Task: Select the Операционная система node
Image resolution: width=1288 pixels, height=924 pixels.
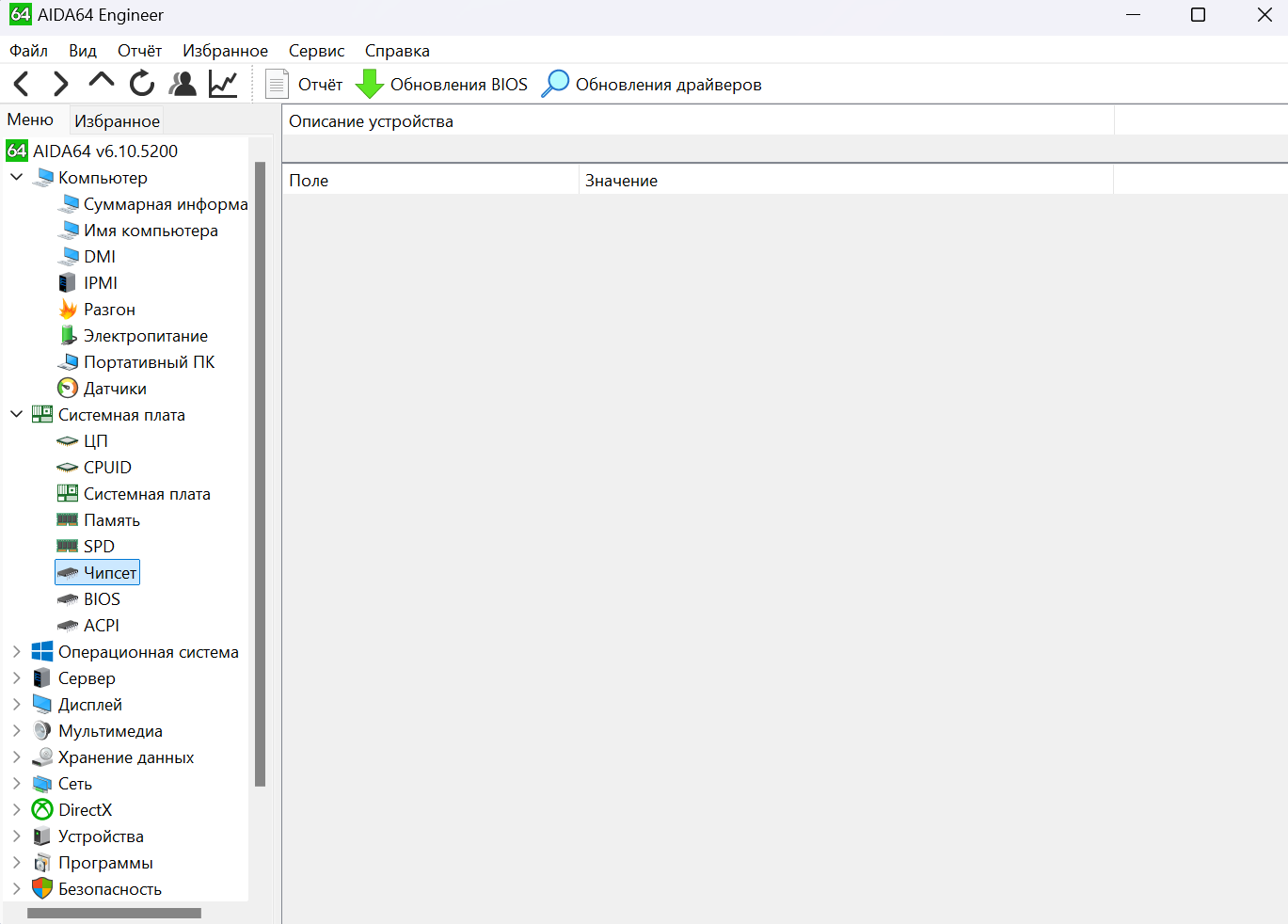Action: [x=135, y=652]
